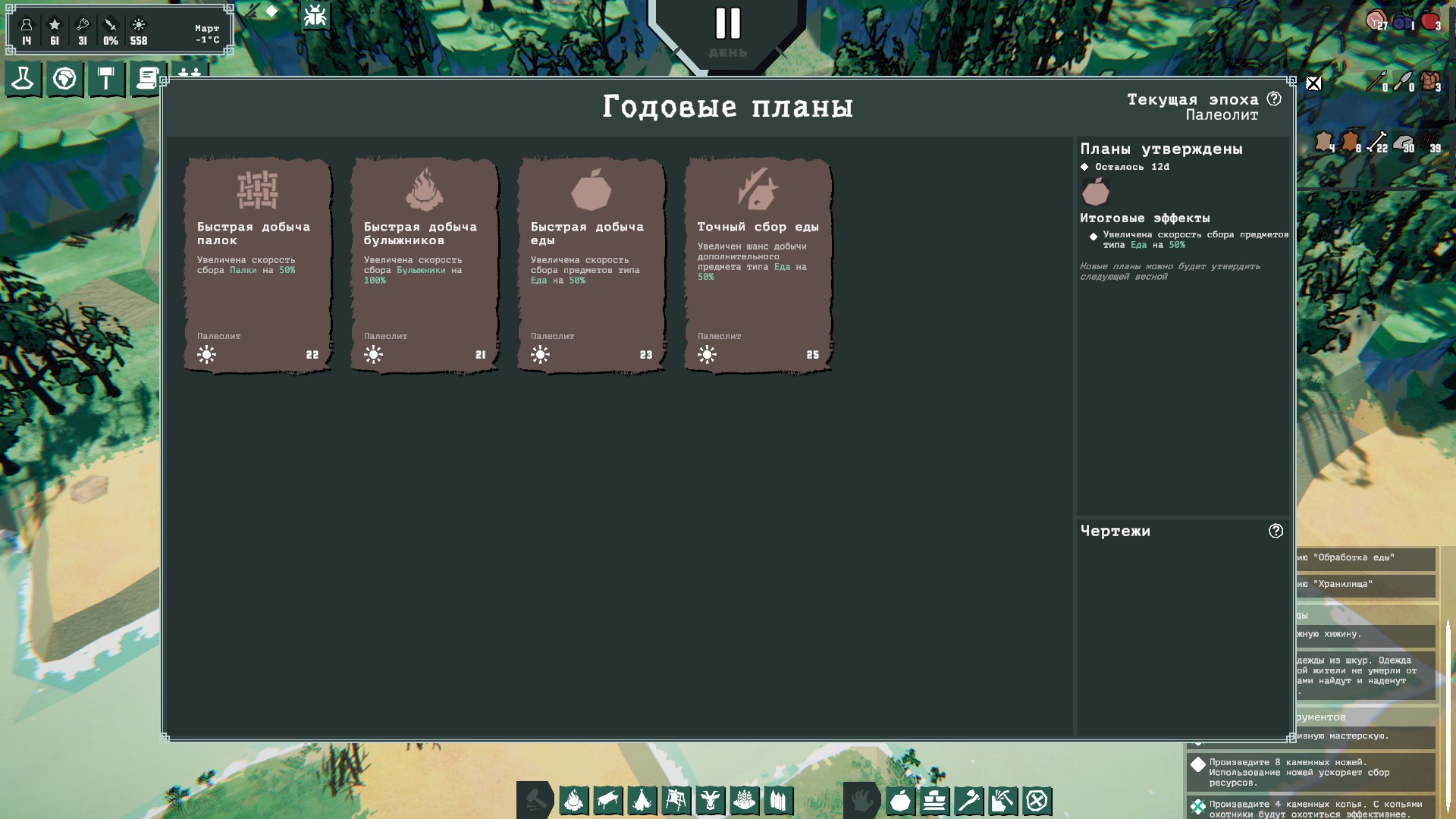Image resolution: width=1456 pixels, height=819 pixels.
Task: Select Точный сбор еды plan card
Action: point(758,265)
